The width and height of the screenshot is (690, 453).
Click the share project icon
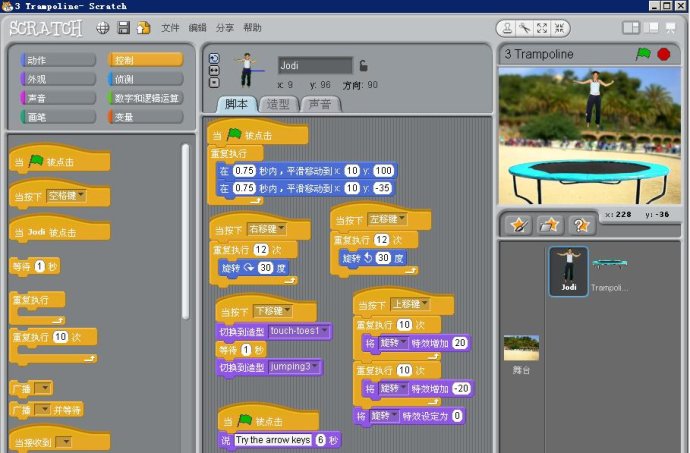(143, 28)
